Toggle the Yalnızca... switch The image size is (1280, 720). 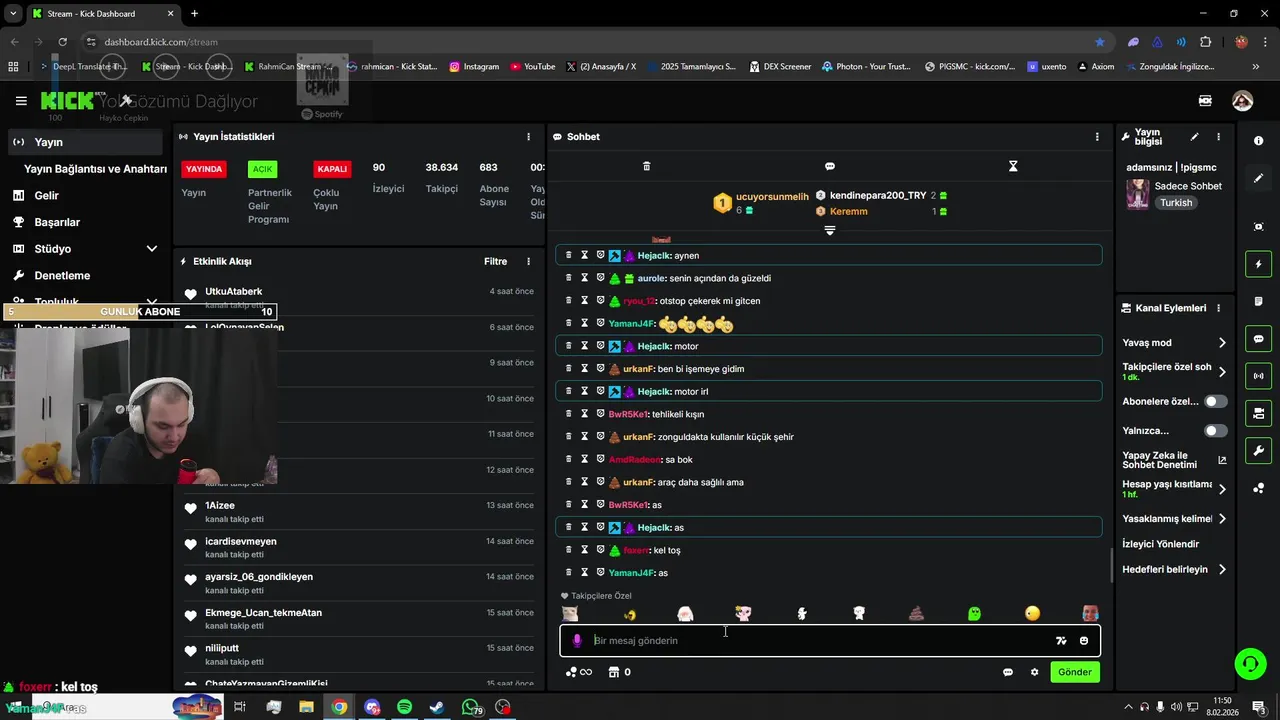tap(1216, 431)
